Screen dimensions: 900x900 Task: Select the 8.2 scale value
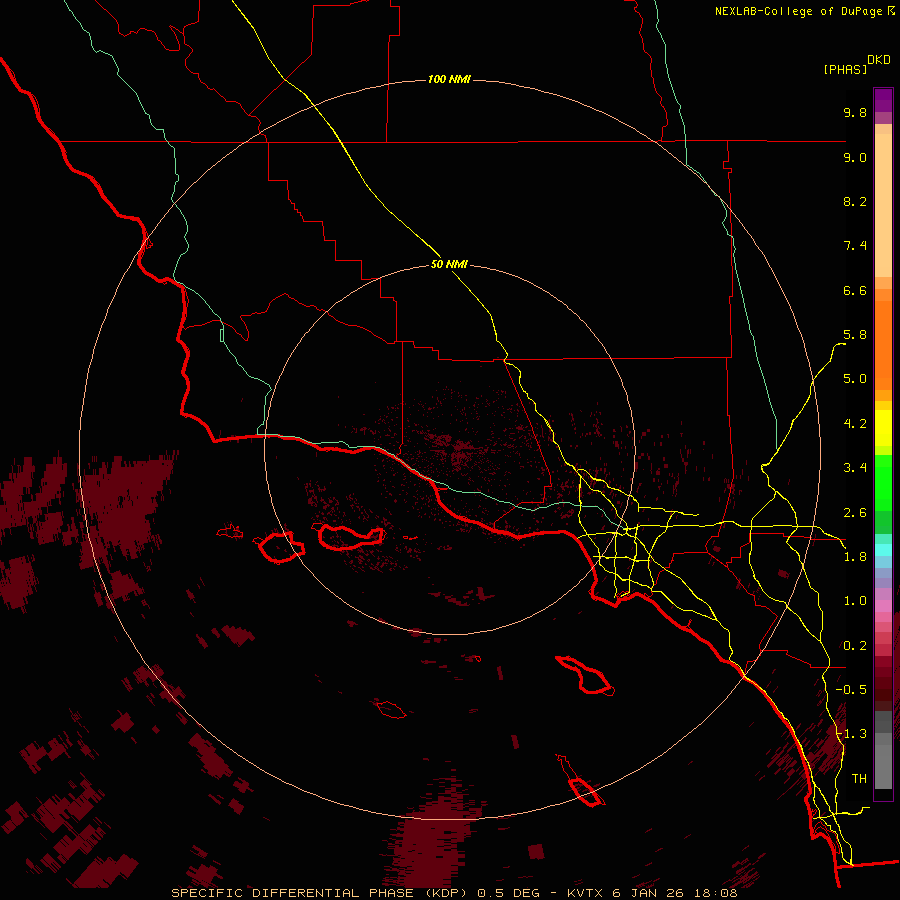(855, 201)
